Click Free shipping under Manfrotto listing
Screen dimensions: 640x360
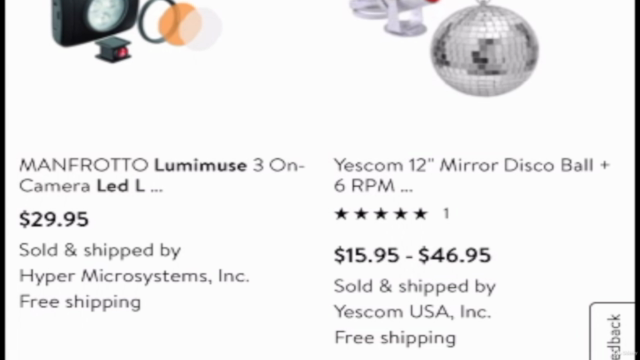point(80,302)
